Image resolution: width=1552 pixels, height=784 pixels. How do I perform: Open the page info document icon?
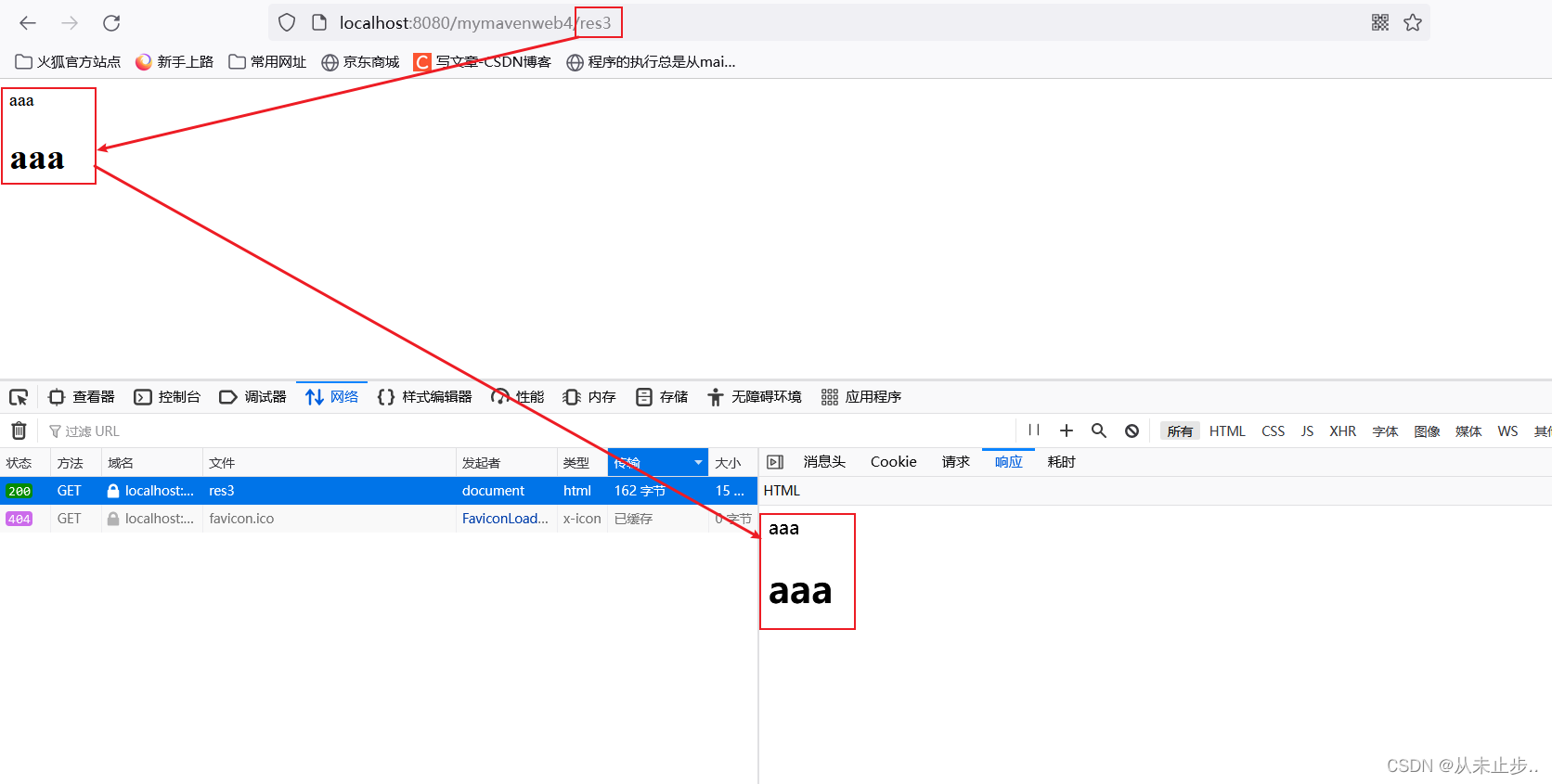coord(319,23)
